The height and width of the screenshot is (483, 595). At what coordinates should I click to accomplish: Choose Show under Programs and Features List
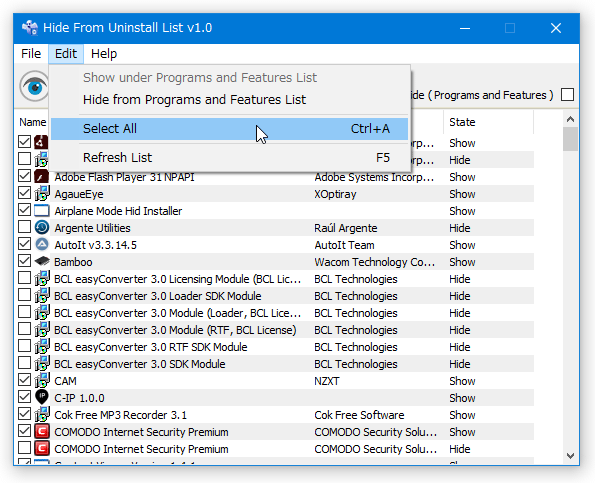click(229, 78)
